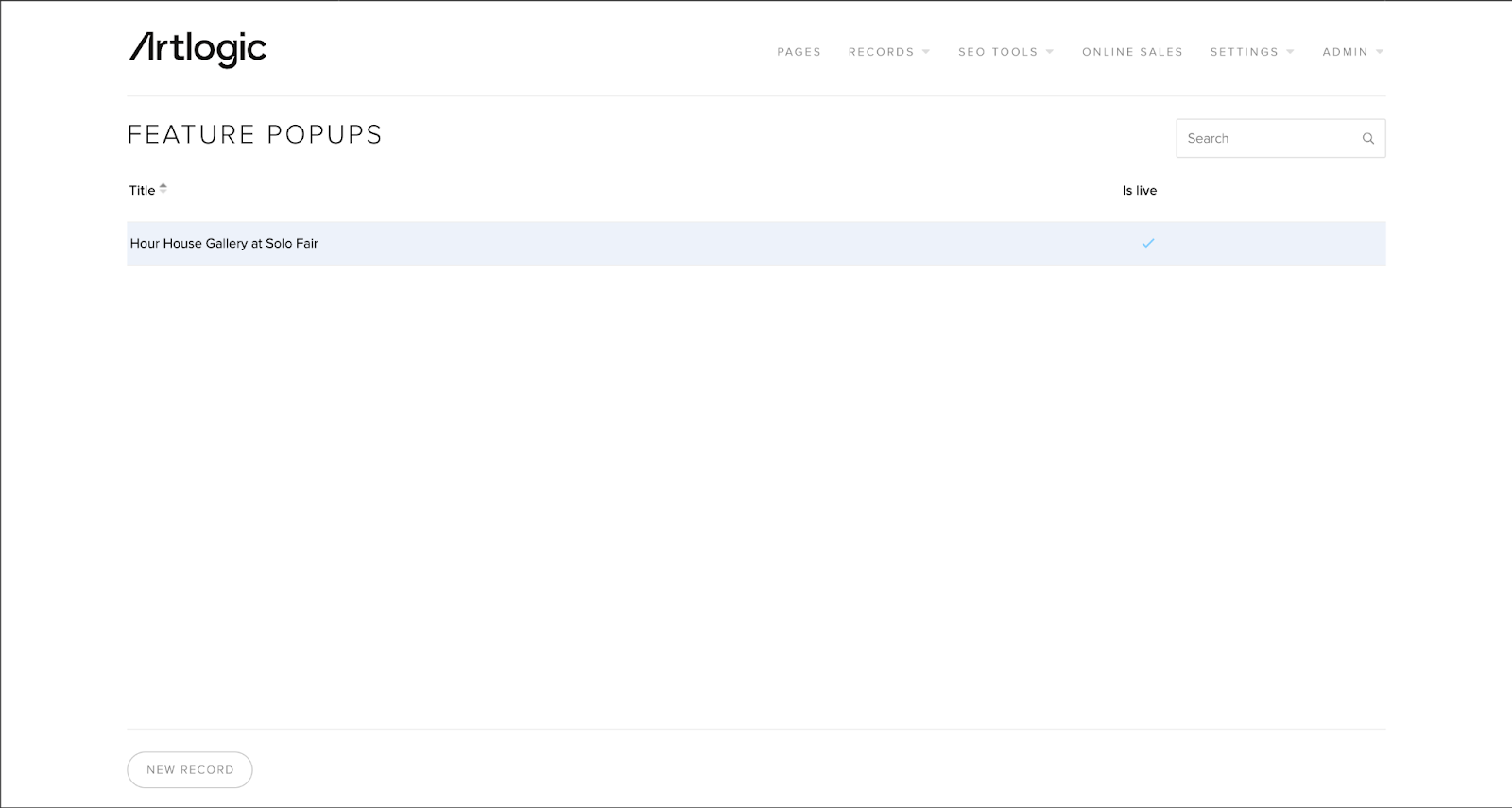The height and width of the screenshot is (808, 1512).
Task: Click the Feature Popups page heading
Action: (254, 135)
